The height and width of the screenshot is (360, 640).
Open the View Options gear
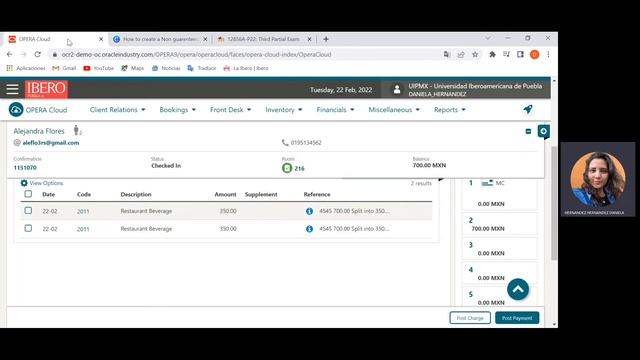tap(24, 183)
